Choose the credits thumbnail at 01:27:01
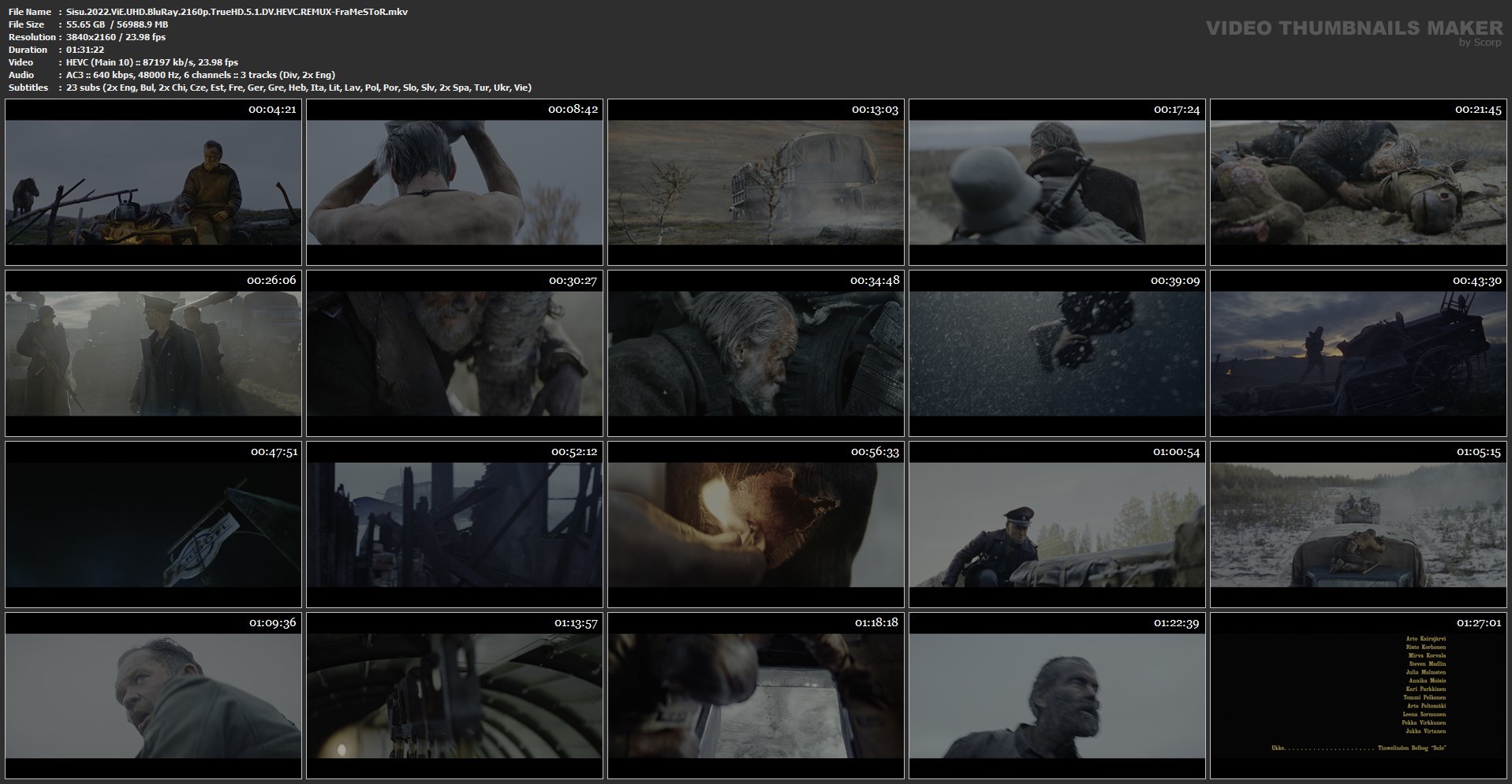 1358,696
